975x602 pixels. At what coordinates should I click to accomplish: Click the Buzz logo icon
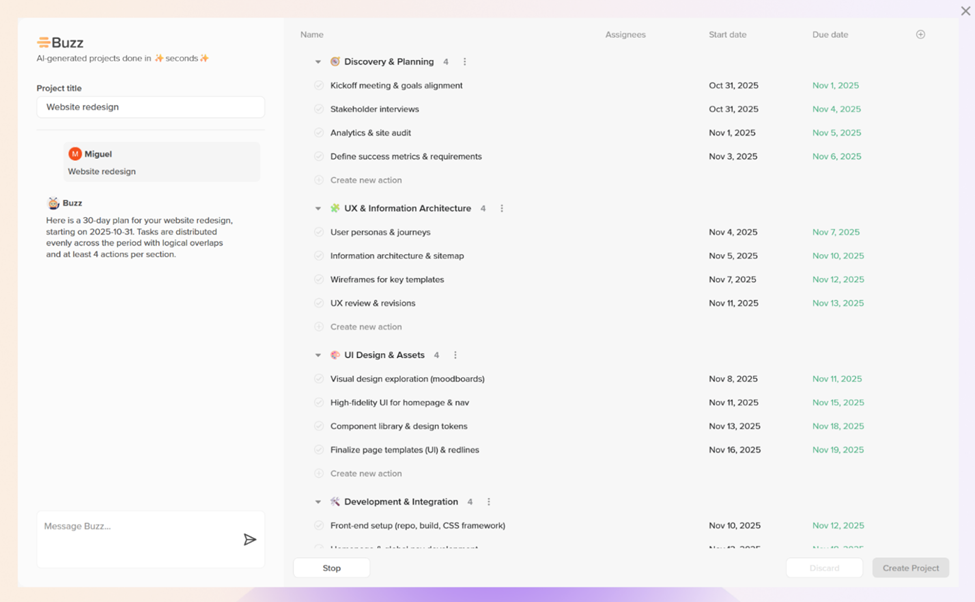pos(44,43)
